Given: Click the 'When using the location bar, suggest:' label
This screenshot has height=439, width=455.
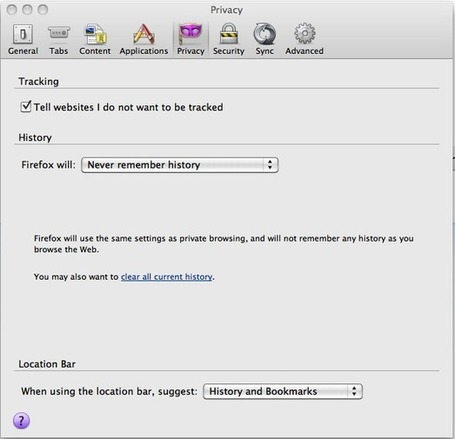Looking at the screenshot, I should (109, 391).
